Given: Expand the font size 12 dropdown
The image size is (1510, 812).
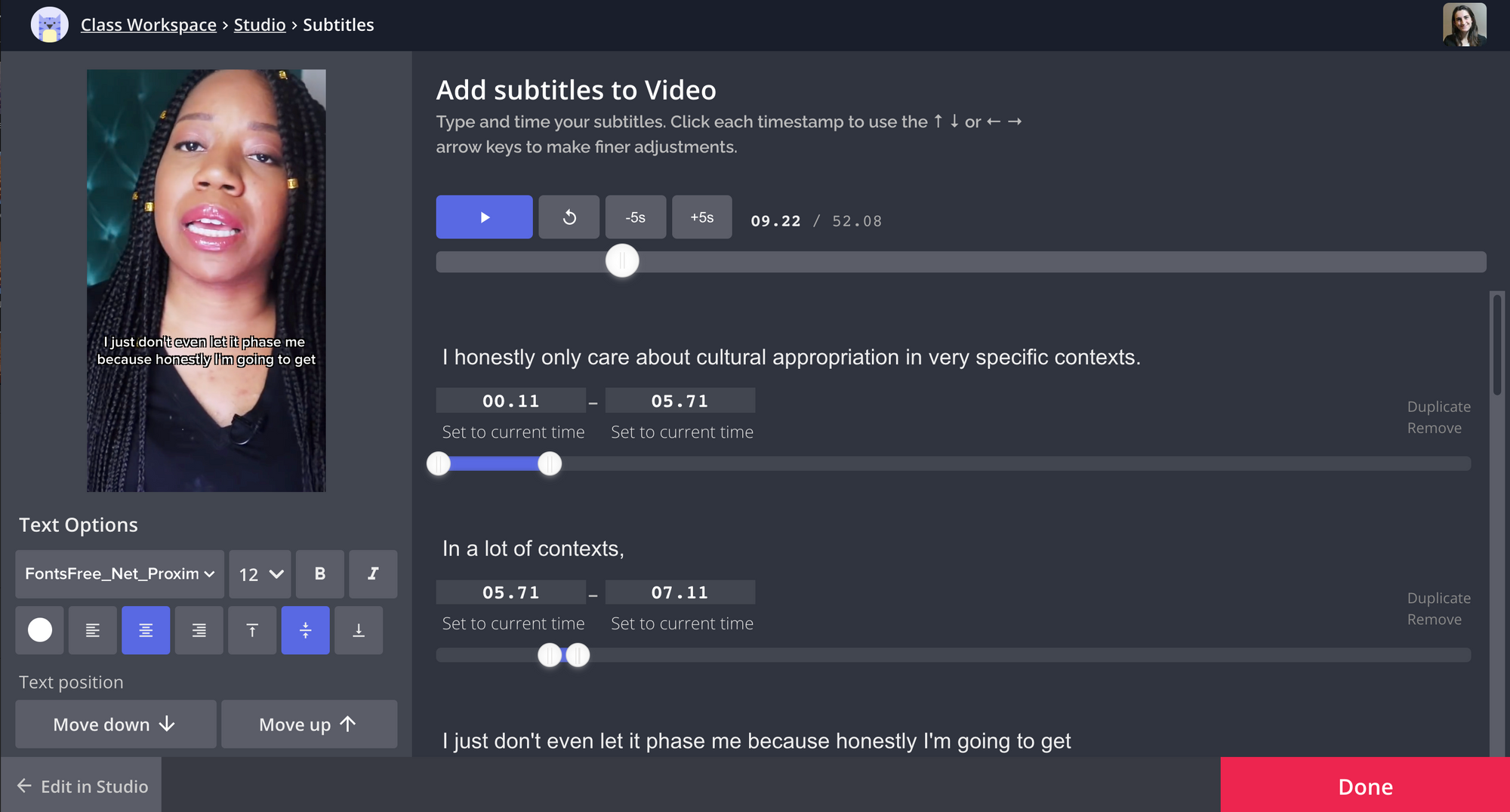Looking at the screenshot, I should click(260, 574).
